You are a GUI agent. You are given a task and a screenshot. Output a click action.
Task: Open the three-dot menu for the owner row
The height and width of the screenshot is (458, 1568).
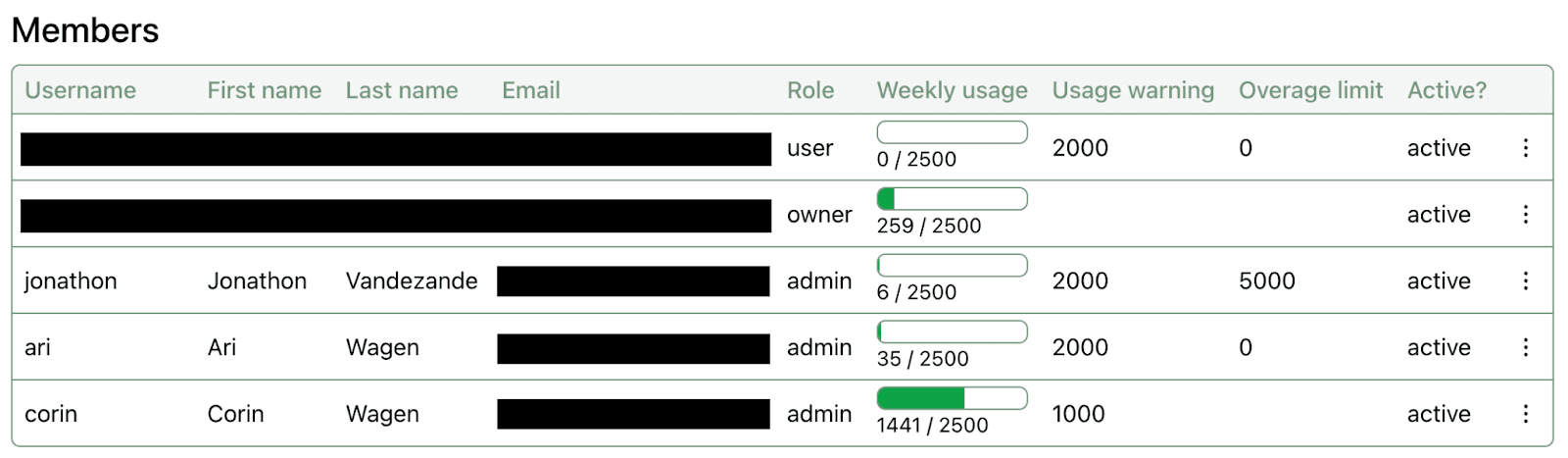(x=1525, y=214)
